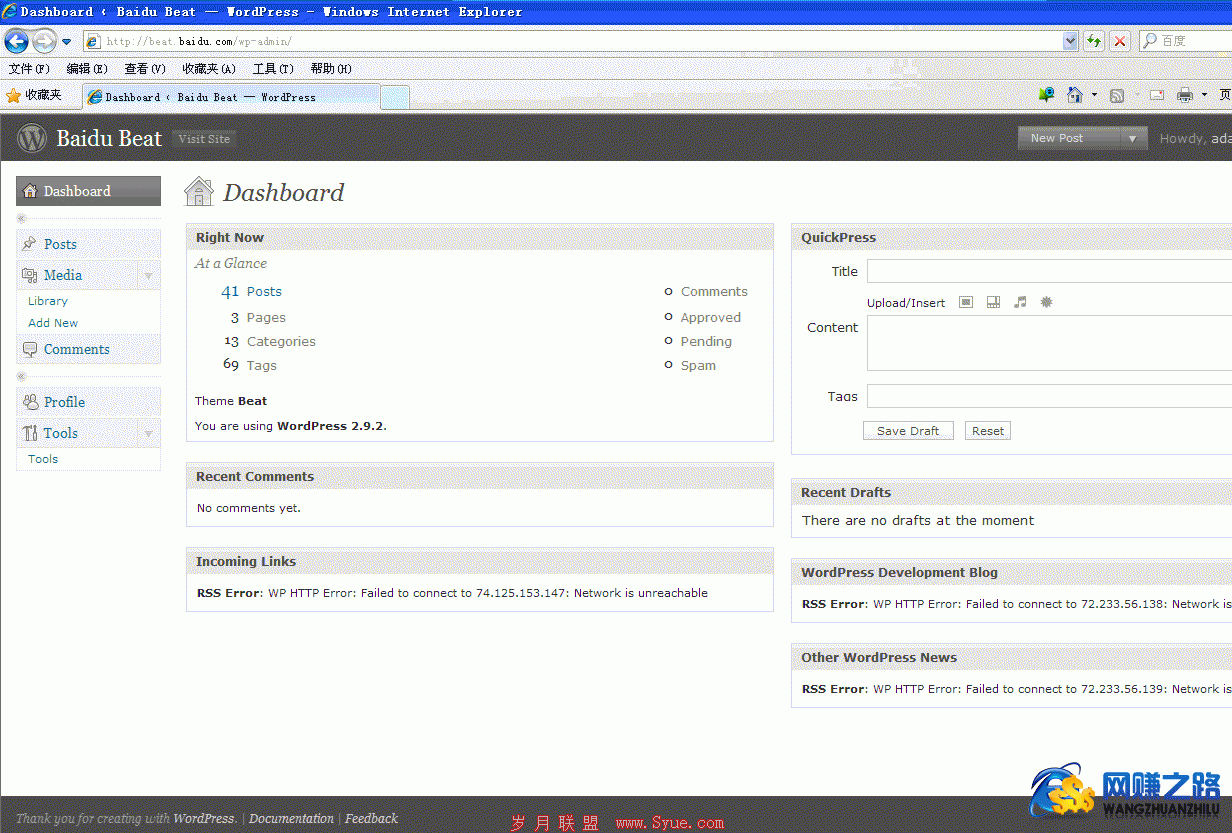1232x833 pixels.
Task: Click the pushpin icon of the sidebar Posts menu
Action: point(30,244)
